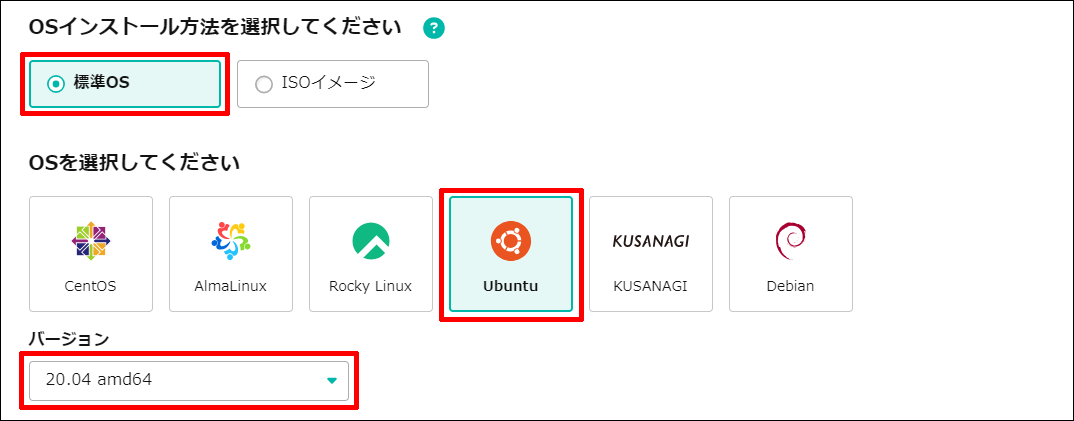Pick the Debian text label

(x=790, y=286)
